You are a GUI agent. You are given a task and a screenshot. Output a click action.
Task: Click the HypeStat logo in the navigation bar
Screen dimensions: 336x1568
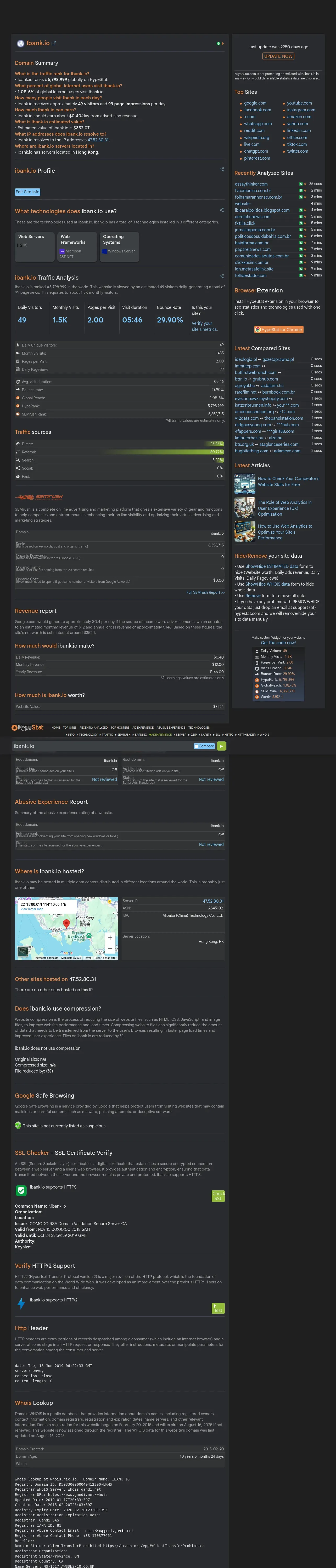coord(28,727)
